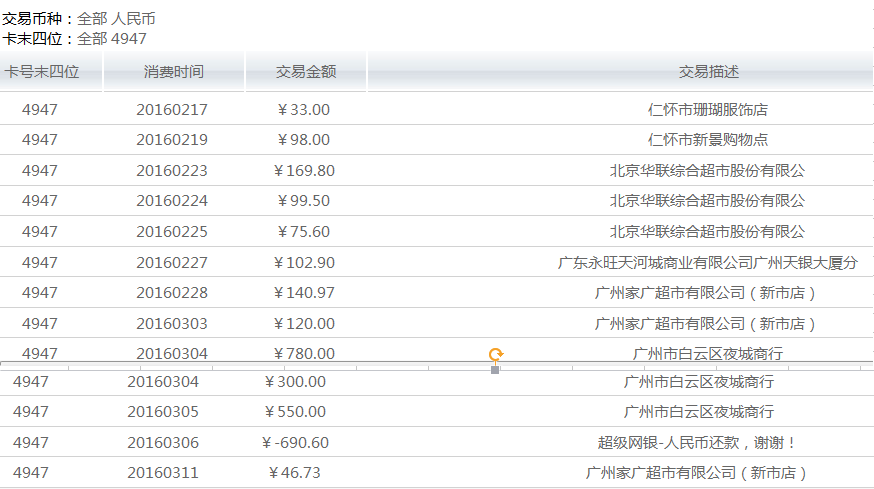Click the 广东永旺天河城商业有限公司 description
Image resolution: width=874 pixels, height=489 pixels.
click(708, 263)
